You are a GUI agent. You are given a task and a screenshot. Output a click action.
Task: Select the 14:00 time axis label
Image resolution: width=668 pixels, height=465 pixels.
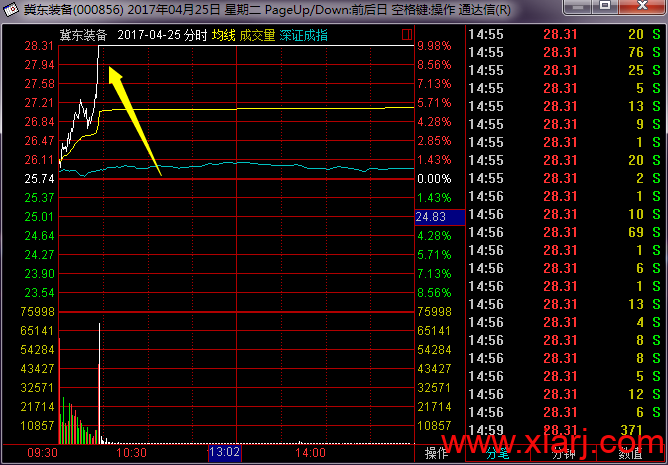311,453
